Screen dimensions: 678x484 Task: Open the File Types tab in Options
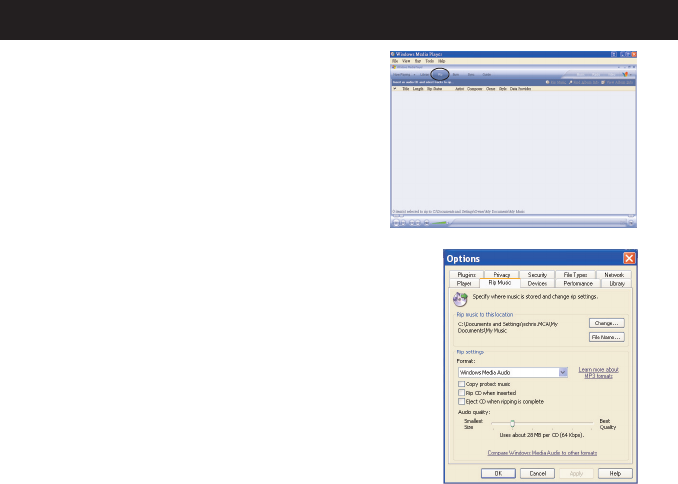(575, 275)
